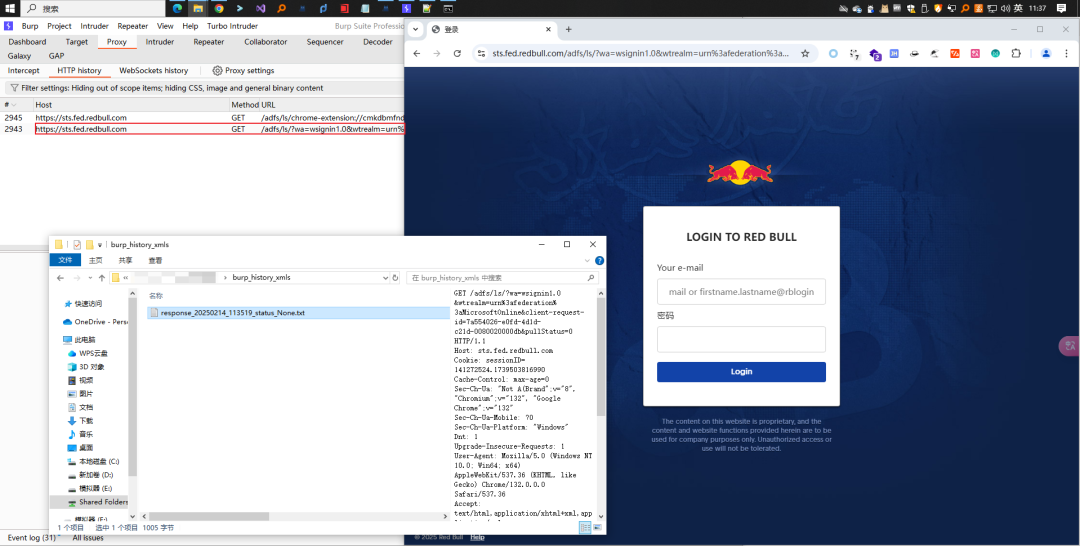Viewport: 1080px width, 546px height.
Task: Open the Event log in Burp status bar
Action: coord(31,538)
